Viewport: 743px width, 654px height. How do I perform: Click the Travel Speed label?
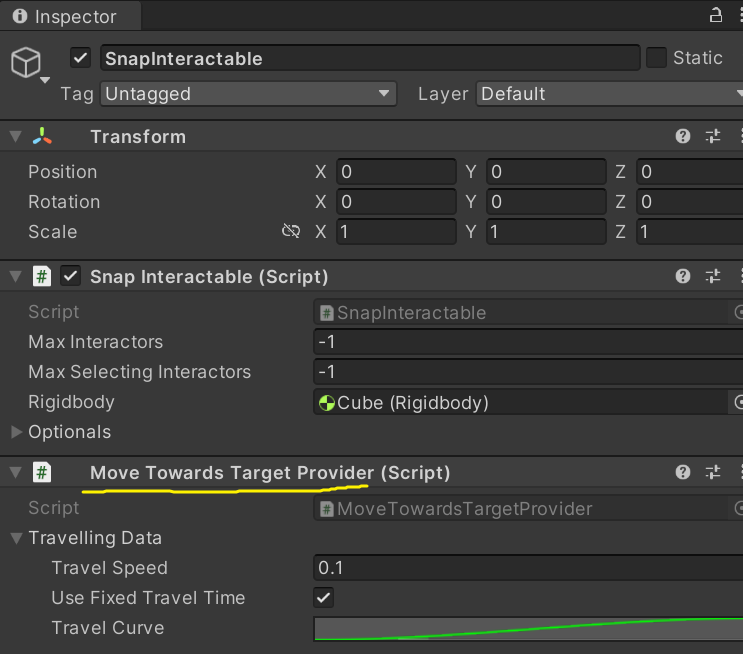[109, 568]
